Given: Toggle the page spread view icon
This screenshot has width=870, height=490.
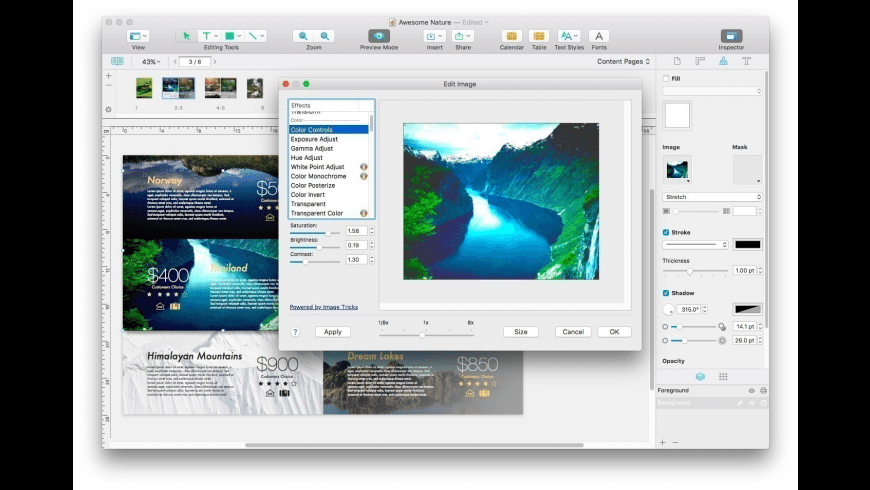Looking at the screenshot, I should (x=117, y=61).
